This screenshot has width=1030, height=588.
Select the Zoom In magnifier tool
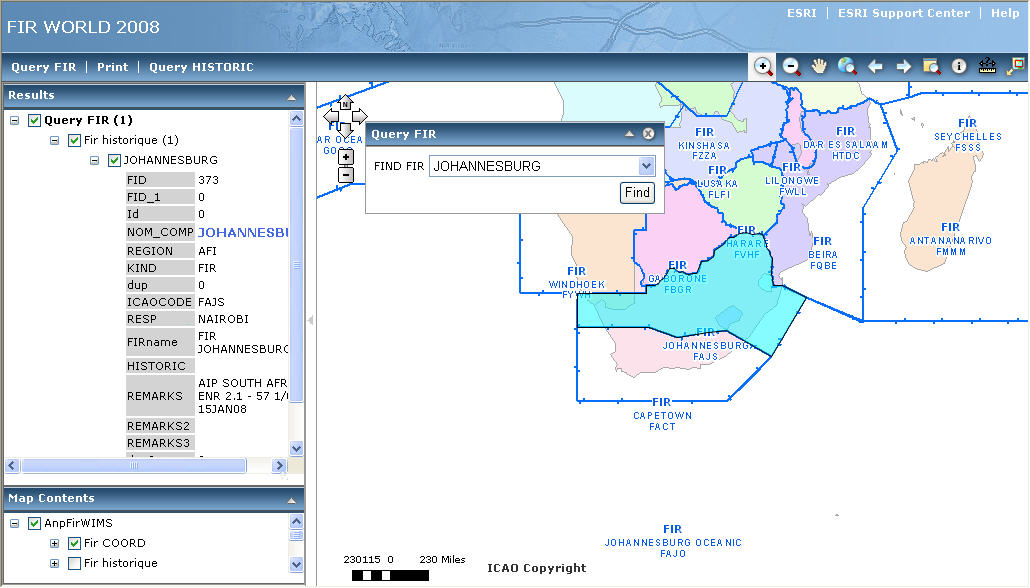(763, 67)
